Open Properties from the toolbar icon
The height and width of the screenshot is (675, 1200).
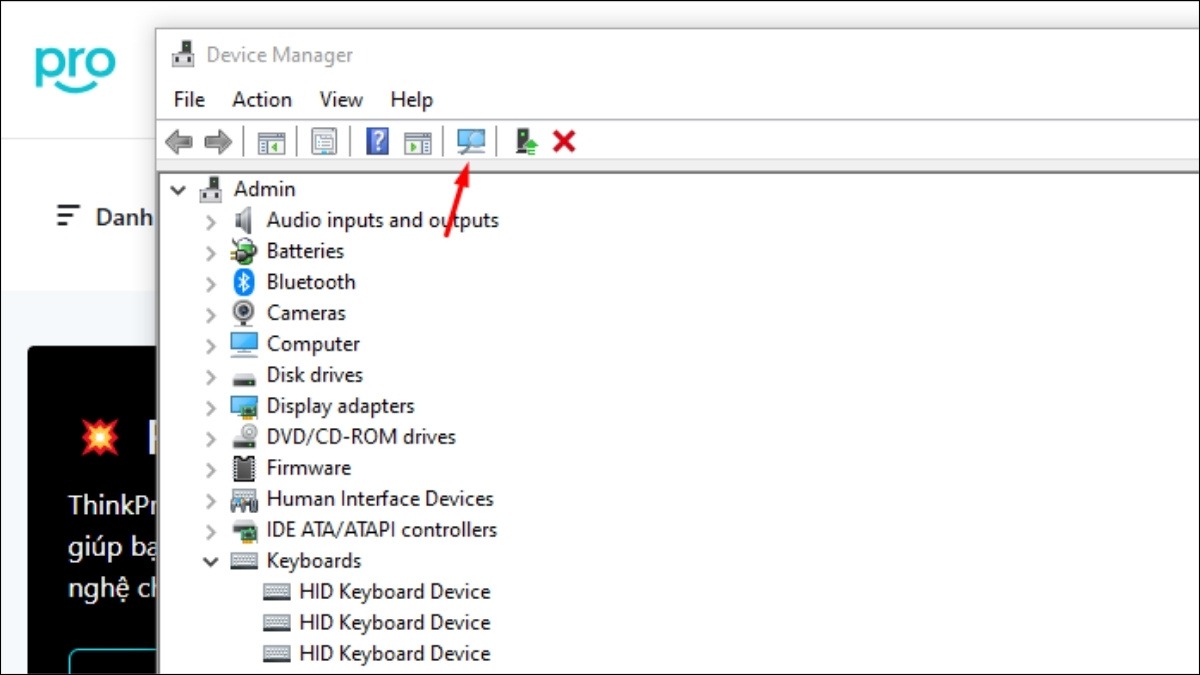point(324,142)
